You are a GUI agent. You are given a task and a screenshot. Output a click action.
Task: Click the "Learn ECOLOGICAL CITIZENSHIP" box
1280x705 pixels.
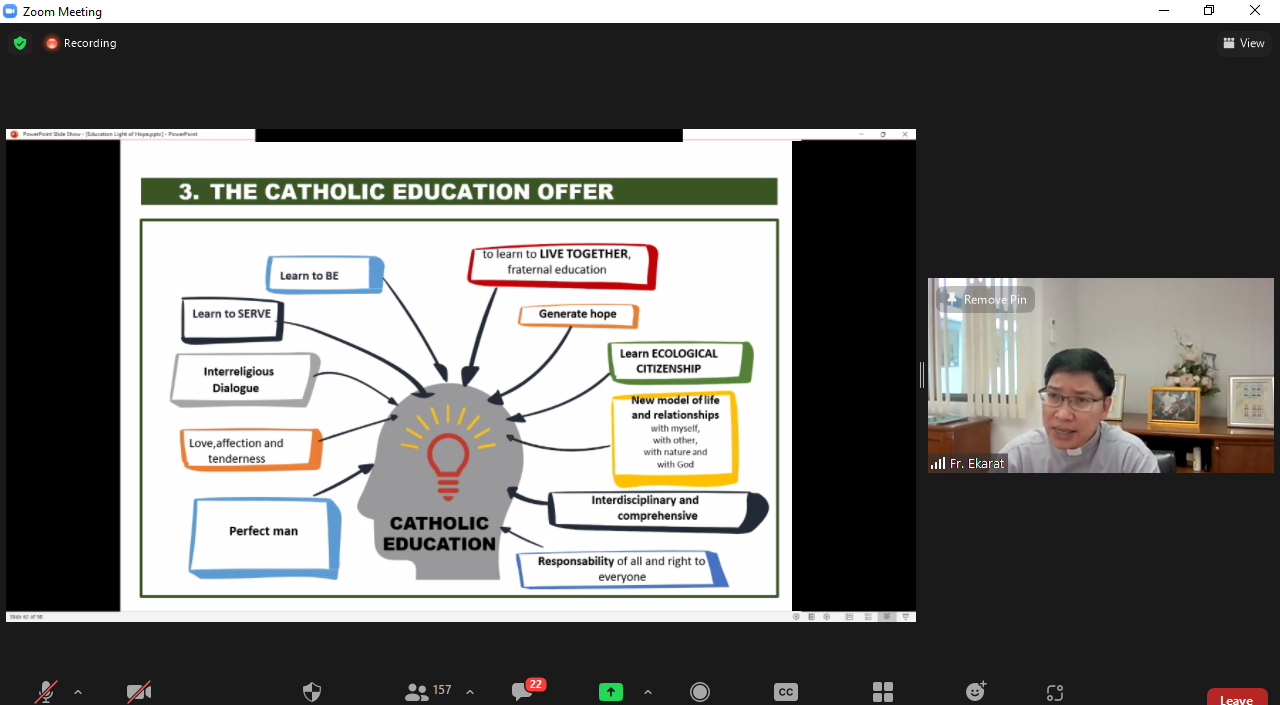(680, 362)
